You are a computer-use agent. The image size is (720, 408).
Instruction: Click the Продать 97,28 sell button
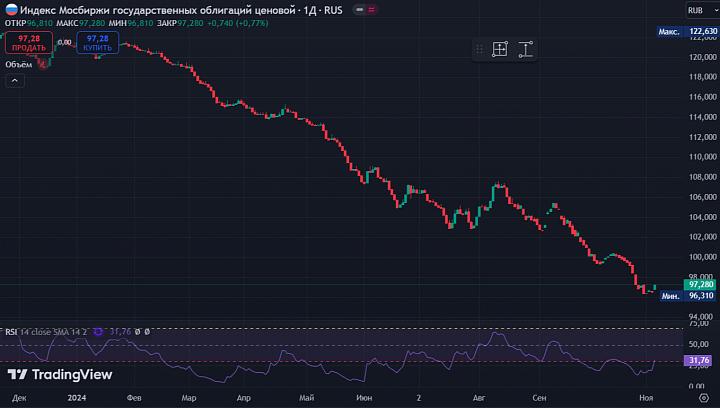[29, 43]
